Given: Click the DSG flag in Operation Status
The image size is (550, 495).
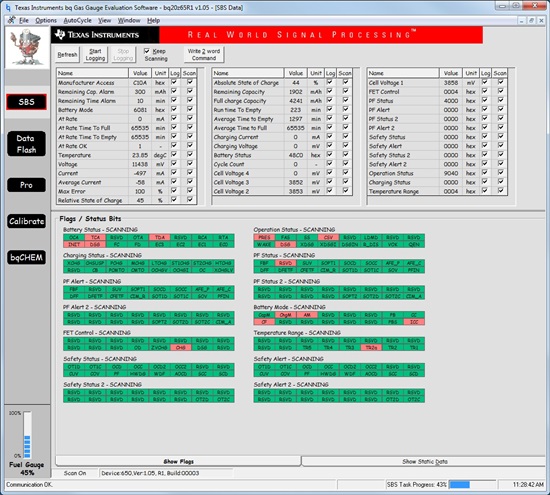Looking at the screenshot, I should point(286,244).
